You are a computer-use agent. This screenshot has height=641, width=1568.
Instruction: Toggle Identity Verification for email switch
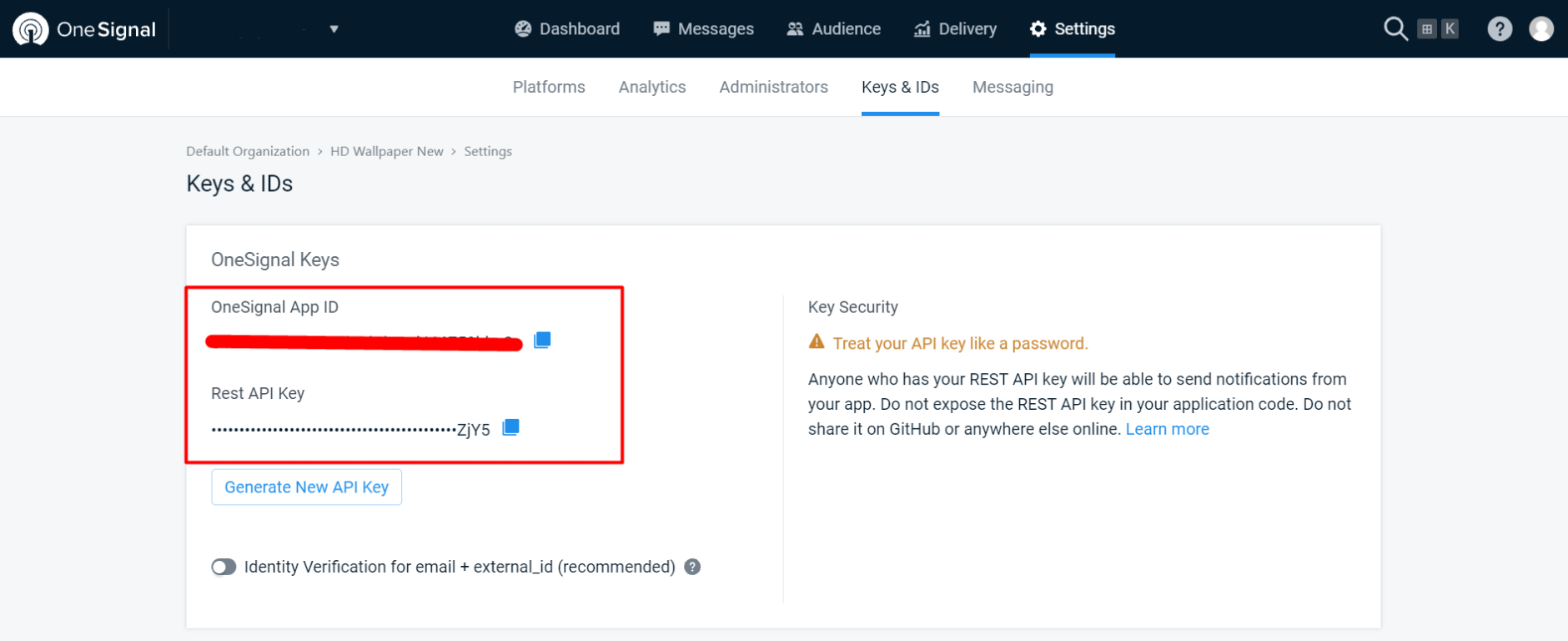[x=224, y=568]
